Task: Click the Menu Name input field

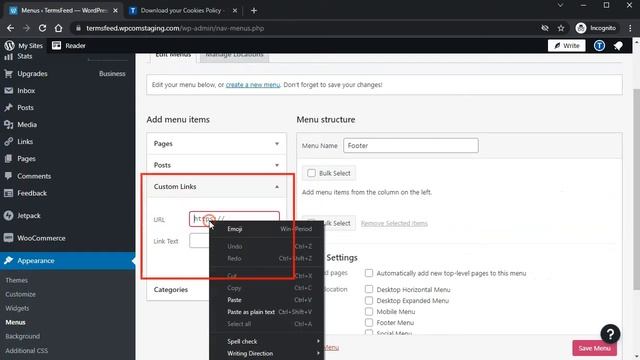Action: 411,146
